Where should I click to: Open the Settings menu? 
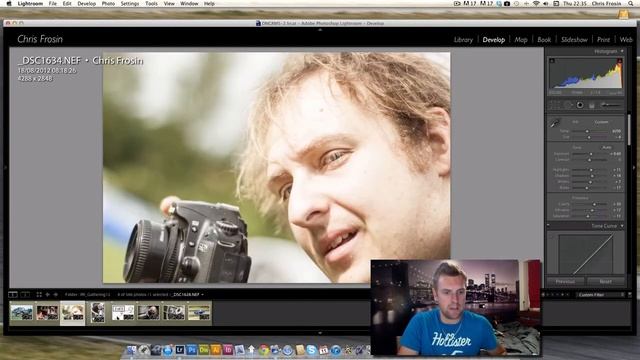coord(130,3)
